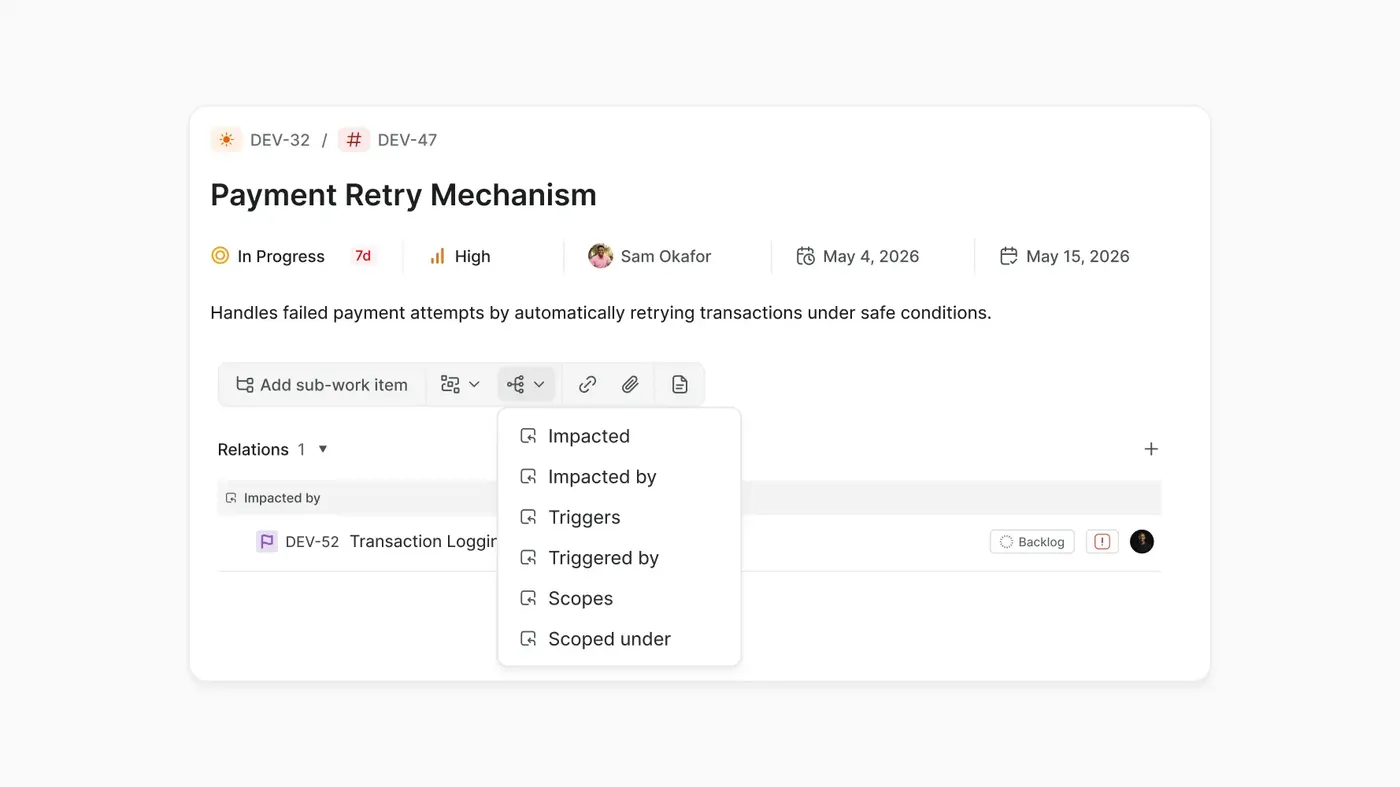Collapse the Relations section triangle
1400x787 pixels.
(323, 449)
